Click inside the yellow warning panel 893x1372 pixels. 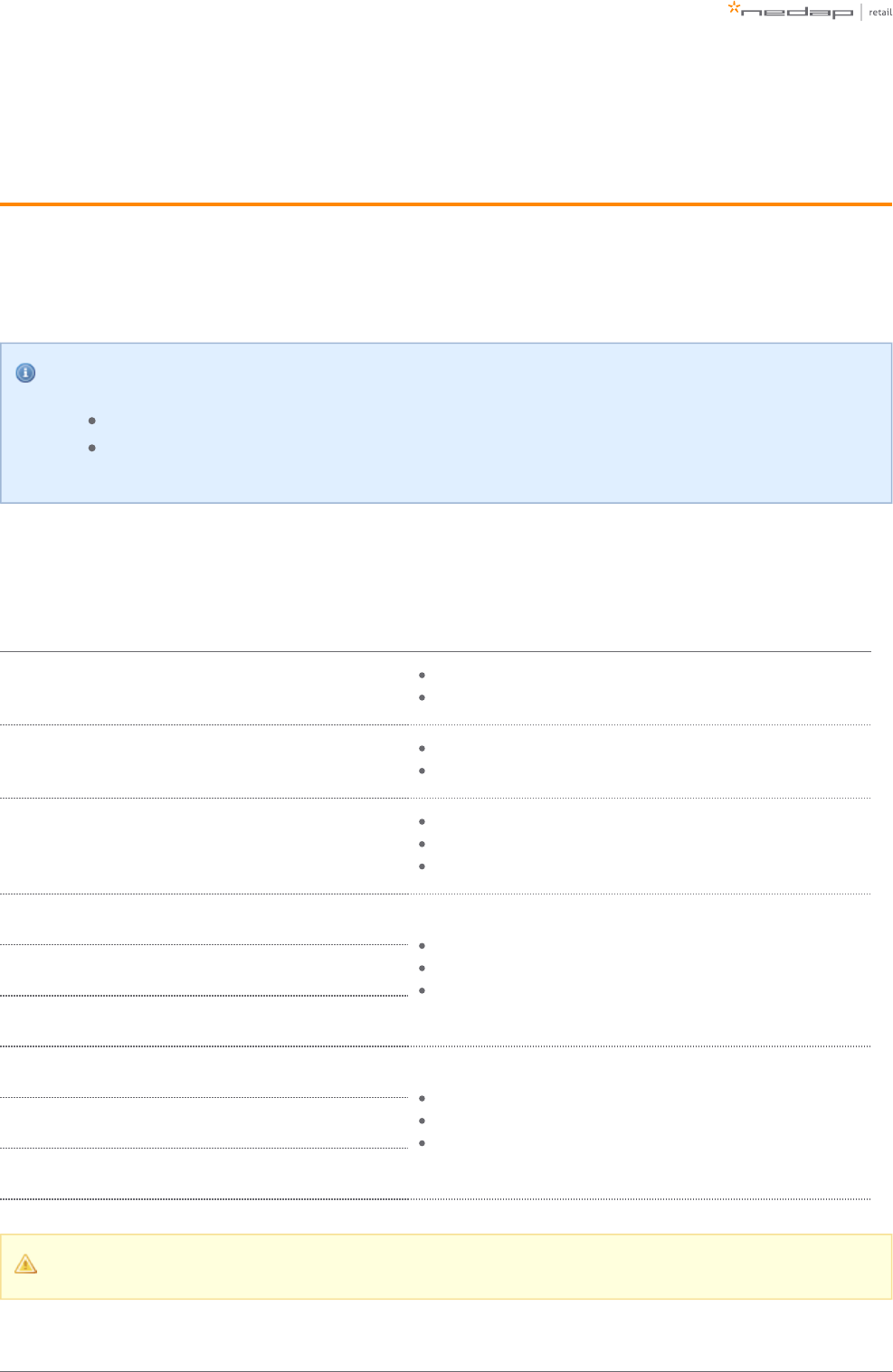446,1266
